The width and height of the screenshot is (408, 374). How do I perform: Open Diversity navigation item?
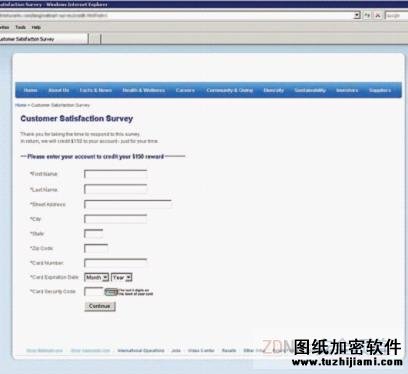[x=273, y=90]
